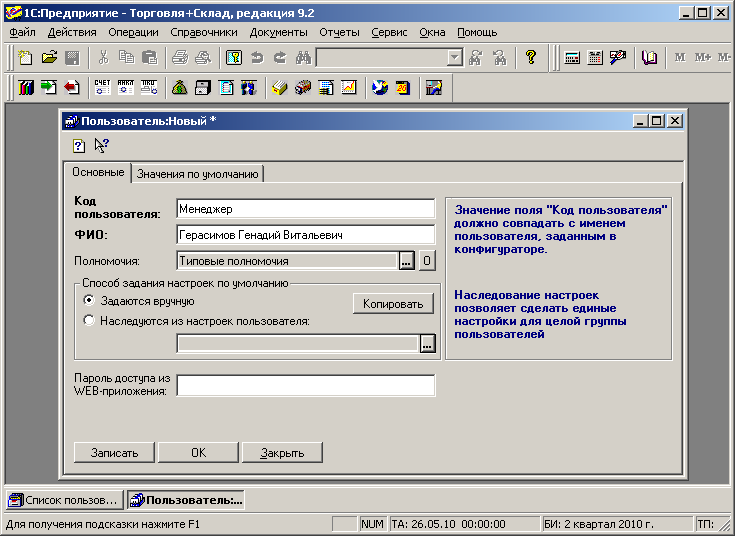Click the Закрыть button
The height and width of the screenshot is (536, 735).
pyautogui.click(x=282, y=453)
